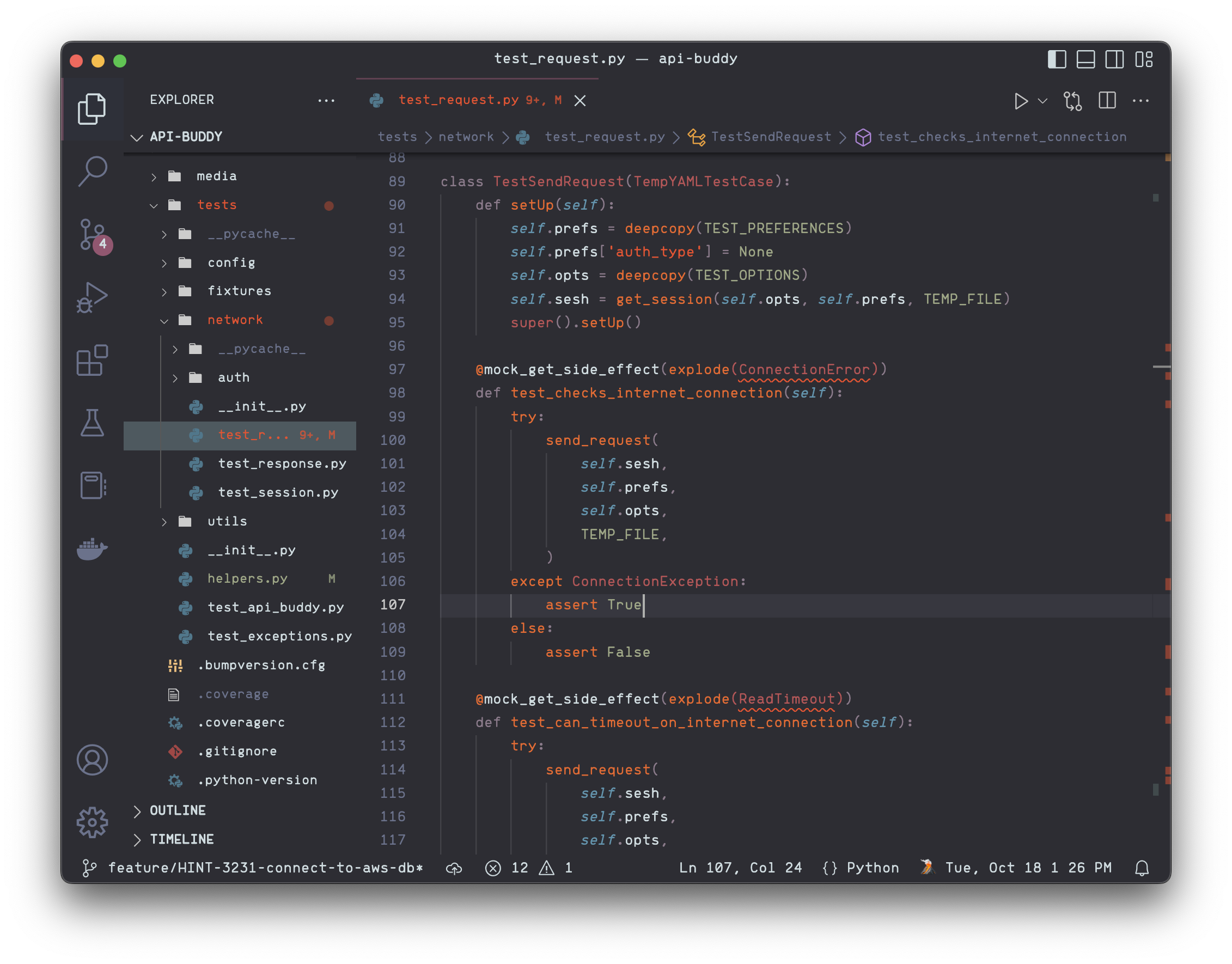Collapse the network folder
The width and height of the screenshot is (1232, 964).
tap(235, 320)
